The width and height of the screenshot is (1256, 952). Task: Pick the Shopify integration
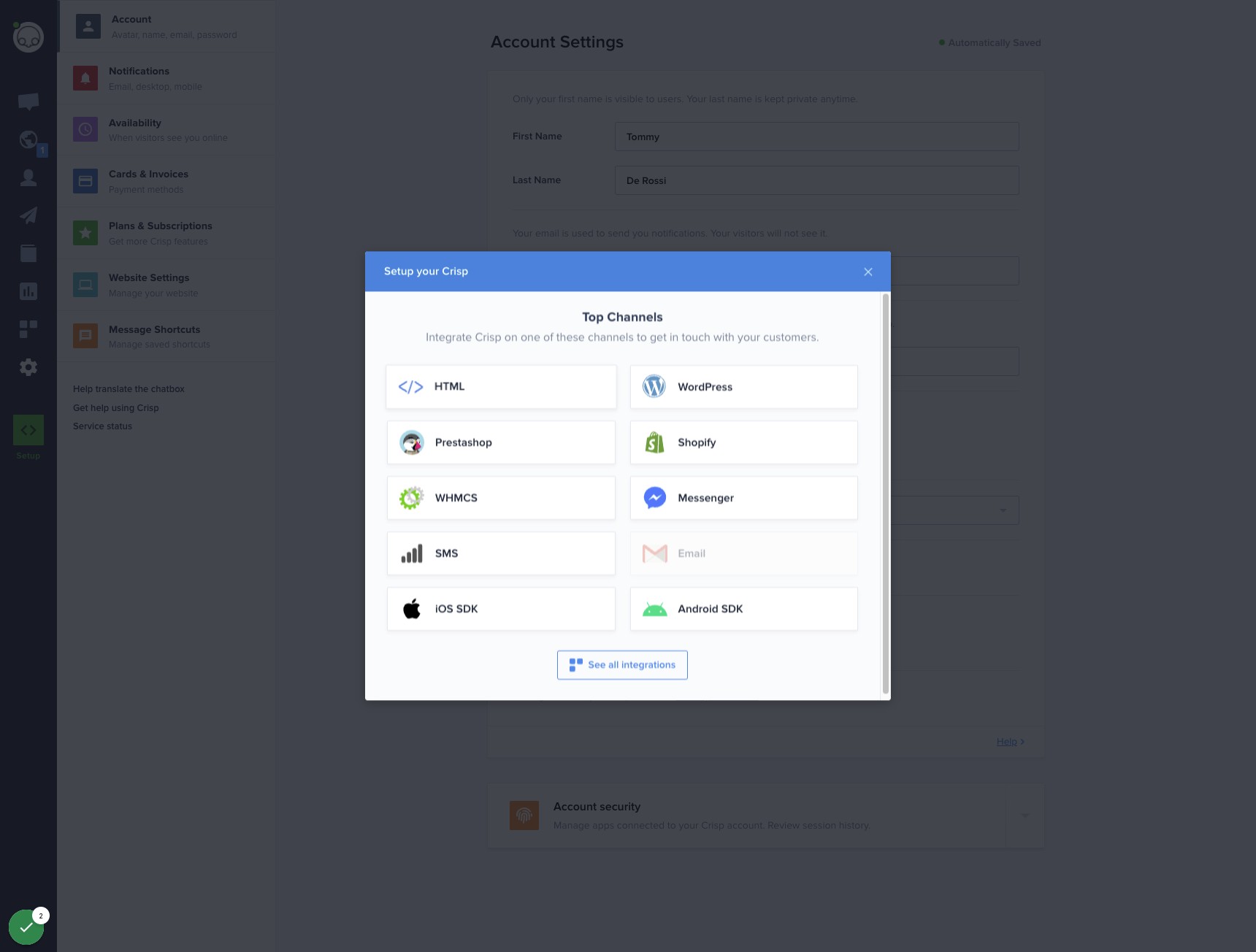coord(743,442)
